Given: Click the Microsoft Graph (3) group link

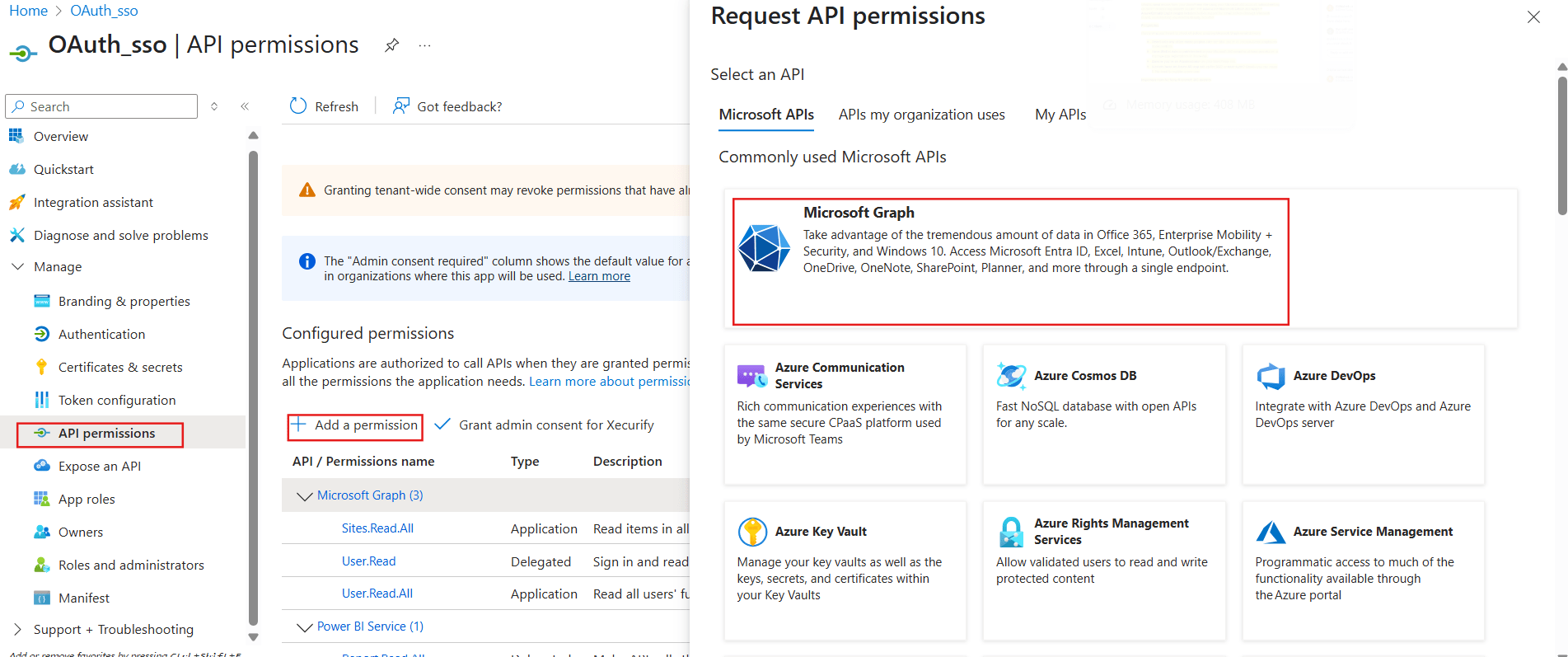Looking at the screenshot, I should click(x=370, y=495).
